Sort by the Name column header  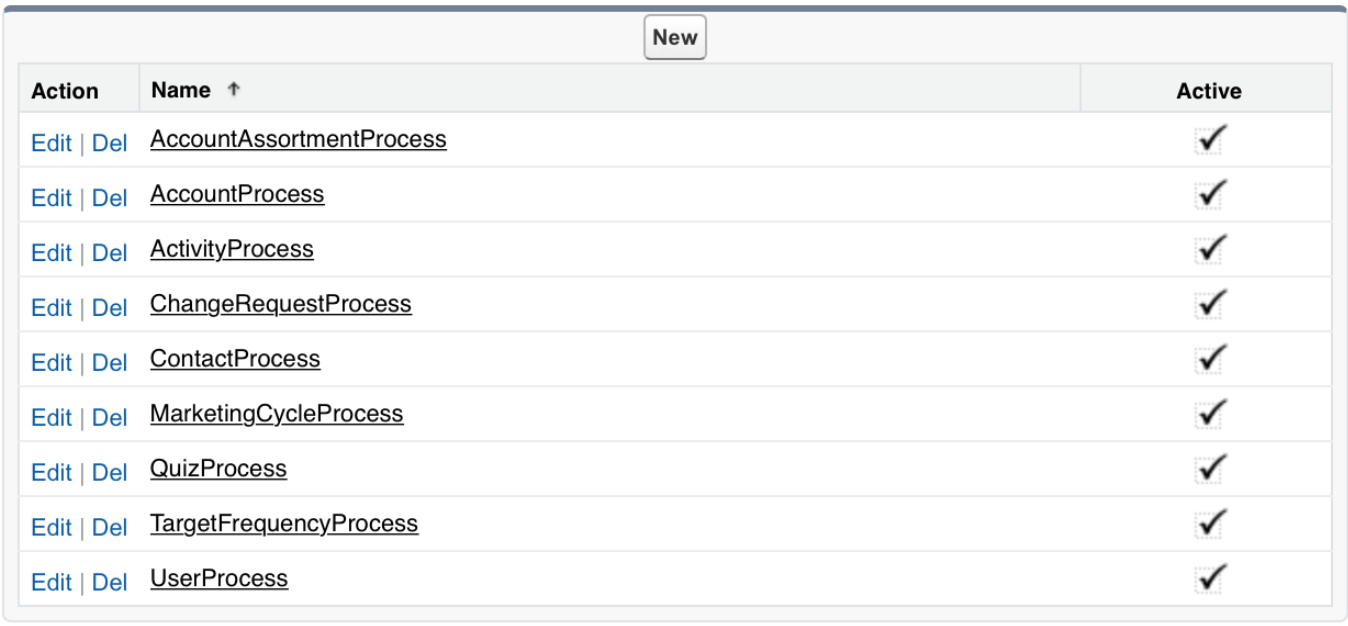181,90
